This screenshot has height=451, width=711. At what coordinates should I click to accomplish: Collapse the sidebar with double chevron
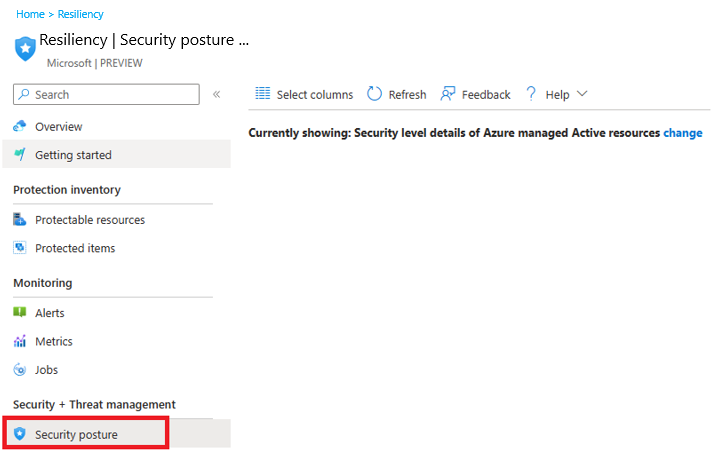click(217, 94)
